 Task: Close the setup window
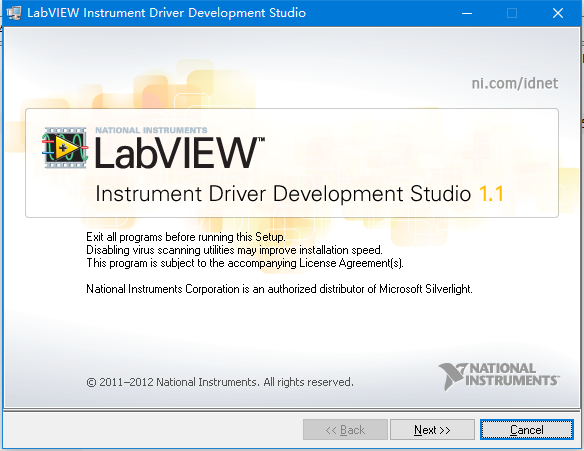[558, 13]
